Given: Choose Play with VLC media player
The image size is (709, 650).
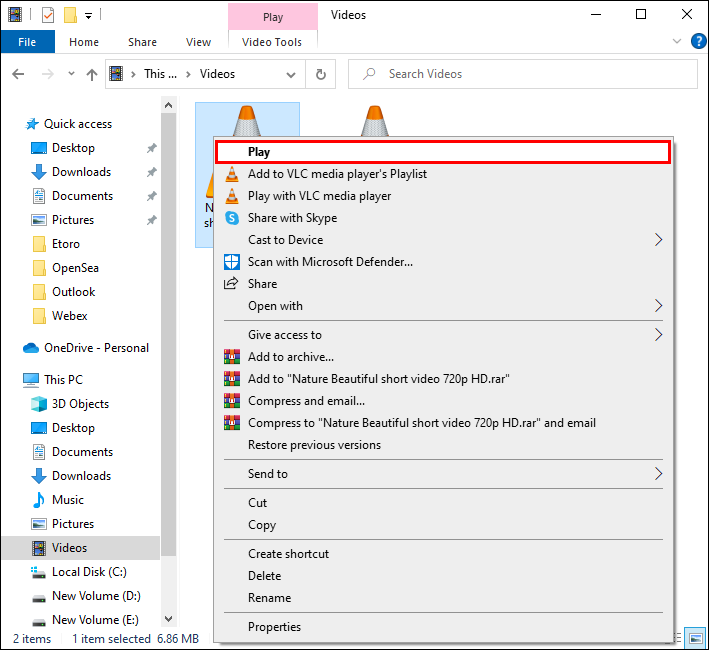Looking at the screenshot, I should (443, 196).
